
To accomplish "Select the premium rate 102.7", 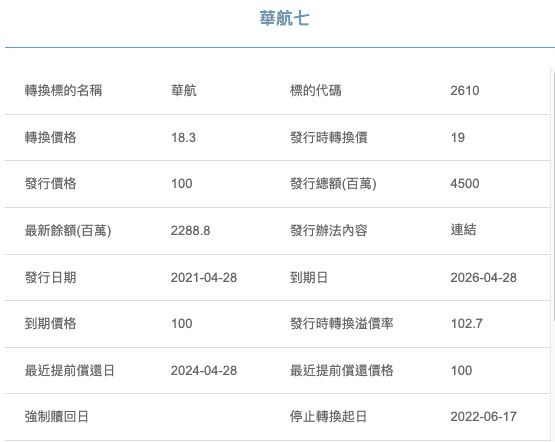I will click(467, 323).
